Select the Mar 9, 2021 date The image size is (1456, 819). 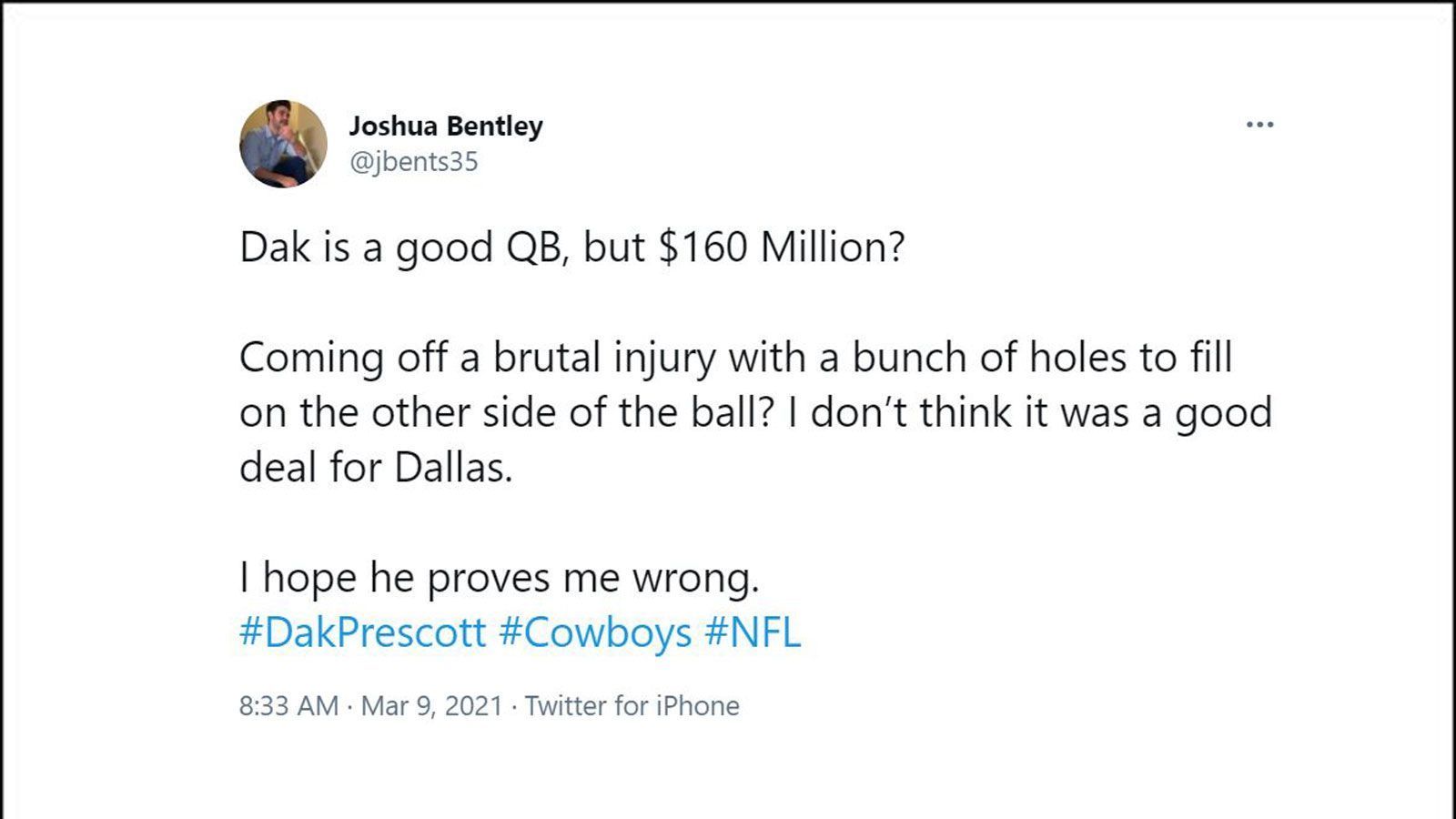431,706
